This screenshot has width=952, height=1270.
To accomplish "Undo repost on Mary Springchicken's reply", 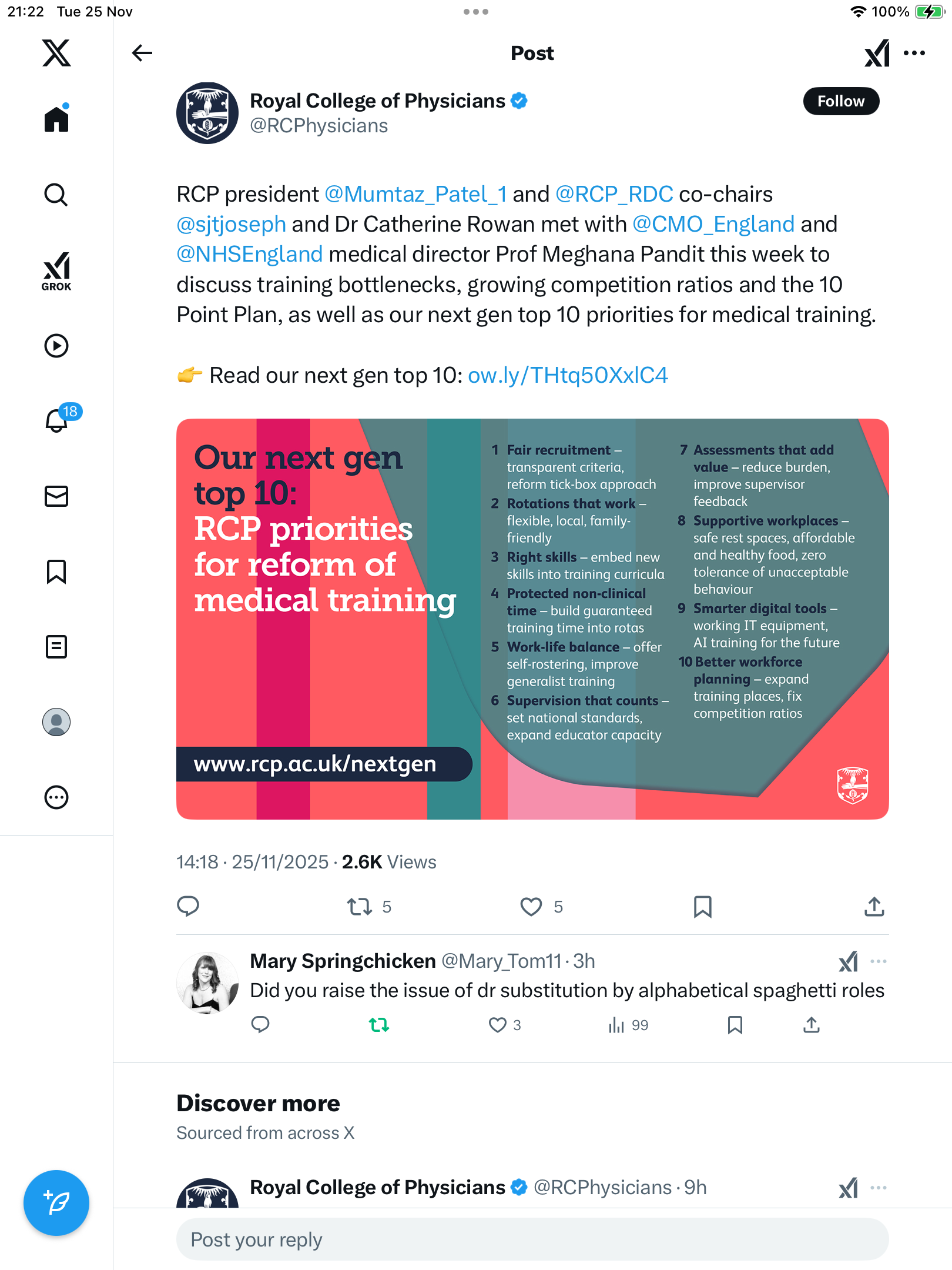I will tap(379, 1025).
